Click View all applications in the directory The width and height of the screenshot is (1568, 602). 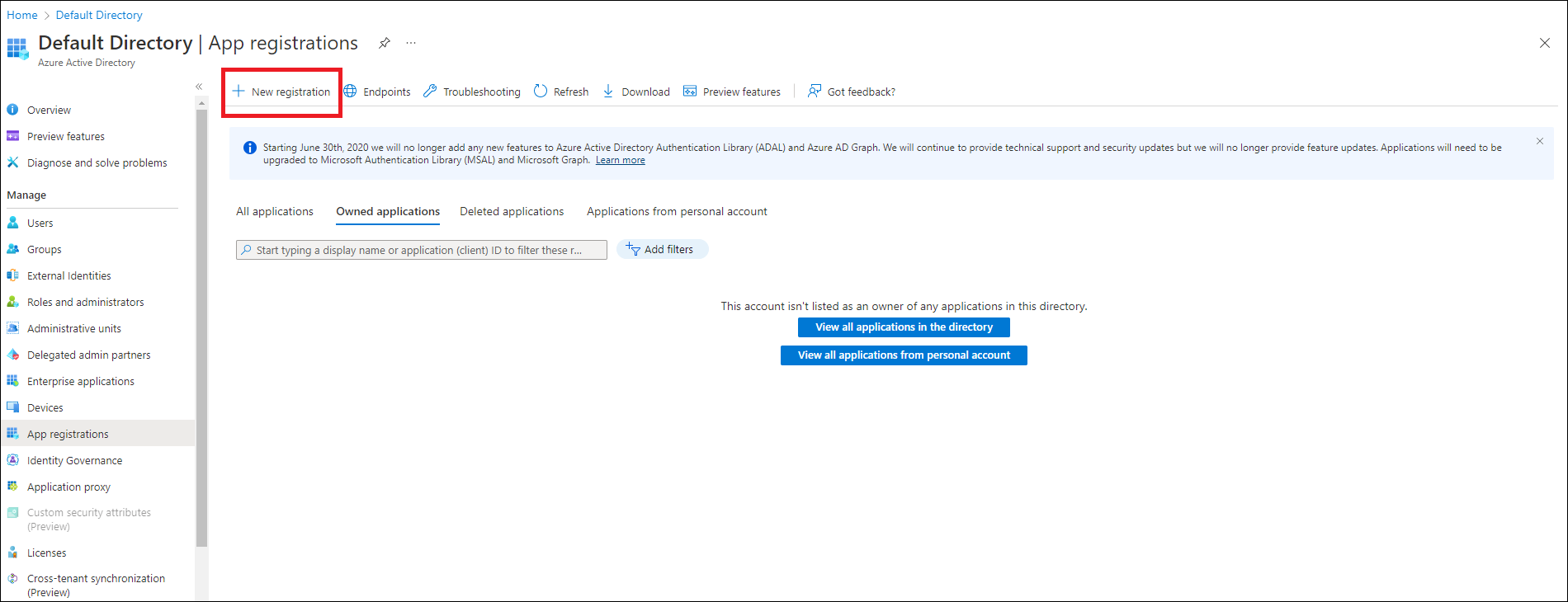(x=904, y=327)
